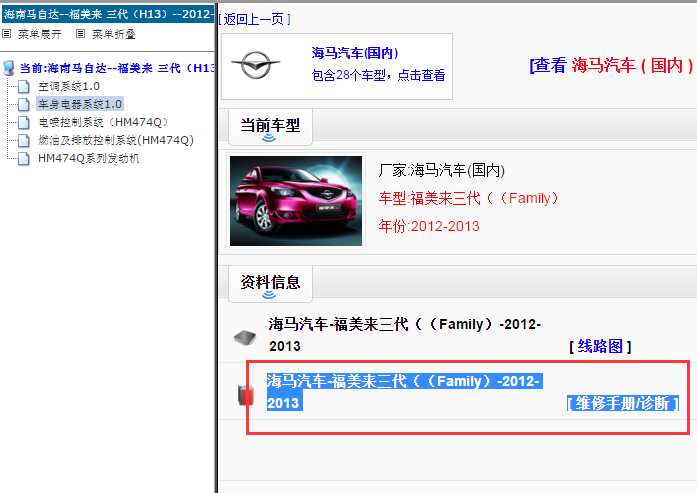
Task: Click the 菜单折叠 square icon
Action: pyautogui.click(x=80, y=34)
